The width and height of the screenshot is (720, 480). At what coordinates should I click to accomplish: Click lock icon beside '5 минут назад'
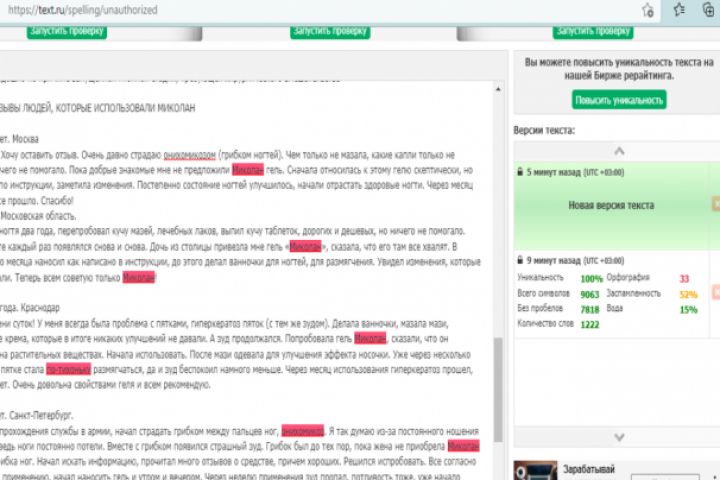point(520,172)
